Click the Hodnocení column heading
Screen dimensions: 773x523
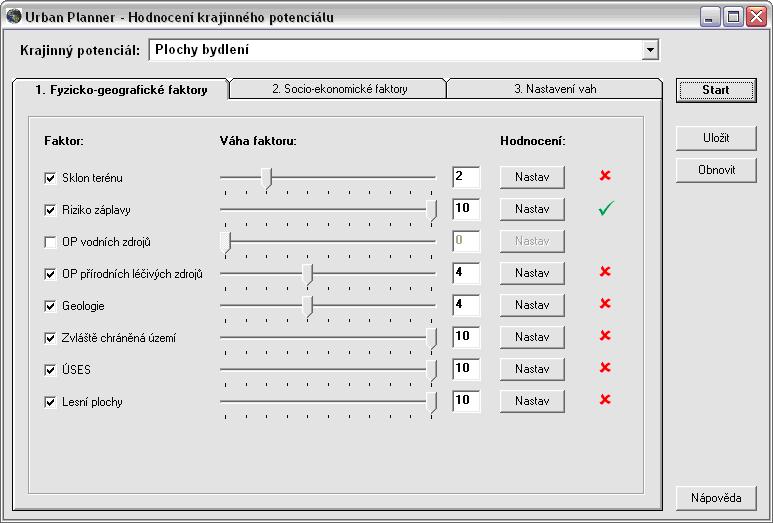[x=533, y=141]
